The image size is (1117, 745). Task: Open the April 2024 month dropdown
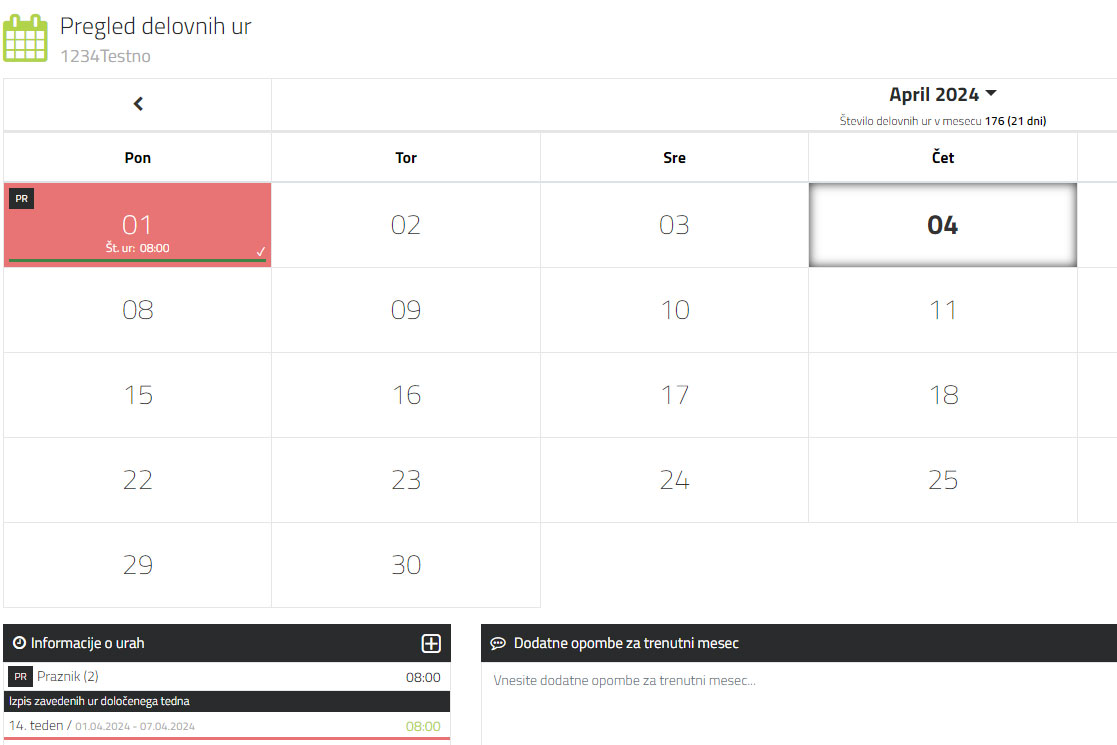[x=942, y=95]
